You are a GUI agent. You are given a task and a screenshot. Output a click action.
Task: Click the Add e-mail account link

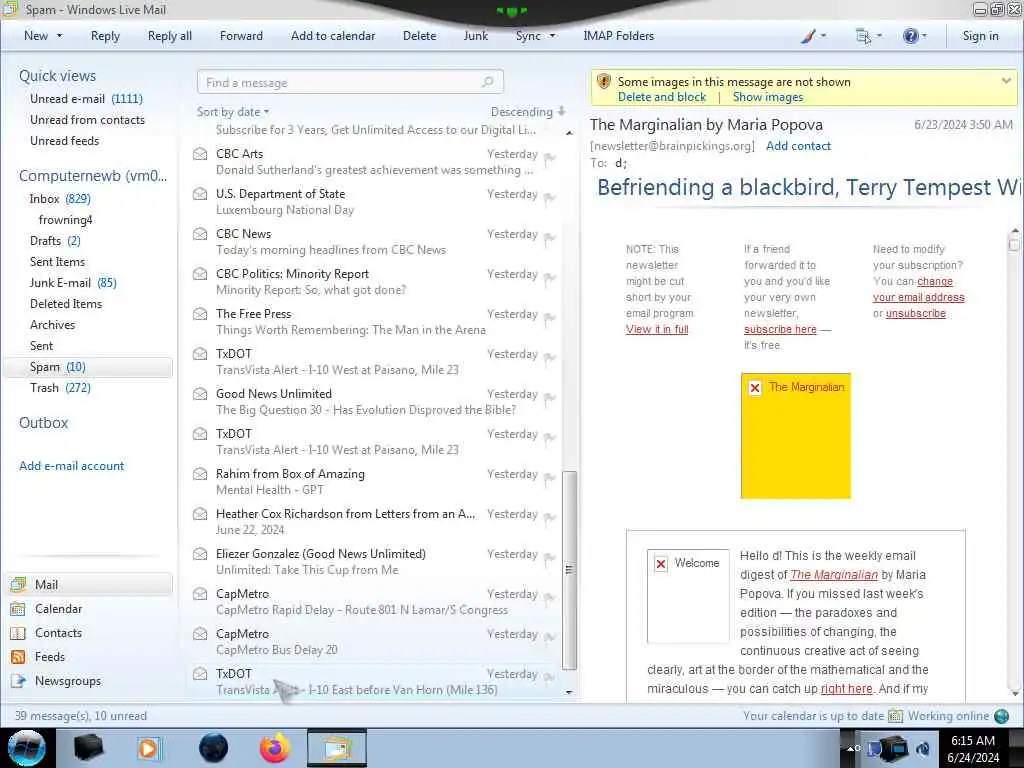[71, 466]
